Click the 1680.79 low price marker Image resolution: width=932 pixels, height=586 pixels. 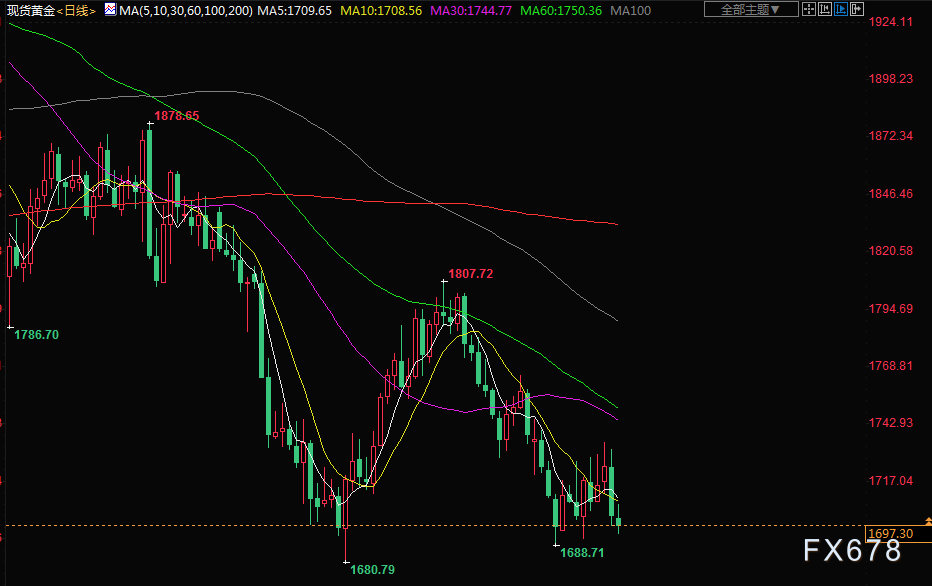point(372,569)
